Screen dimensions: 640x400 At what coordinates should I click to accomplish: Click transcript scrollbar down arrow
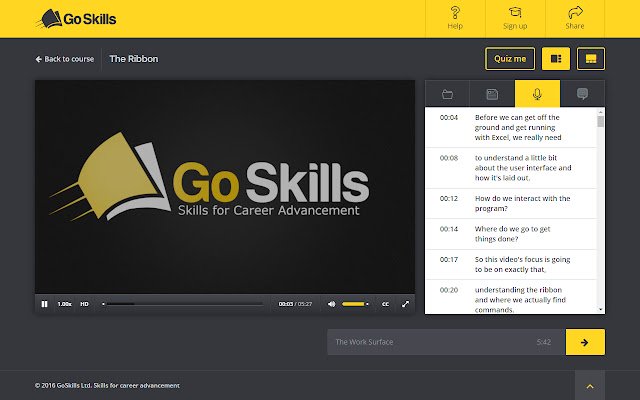click(x=600, y=310)
